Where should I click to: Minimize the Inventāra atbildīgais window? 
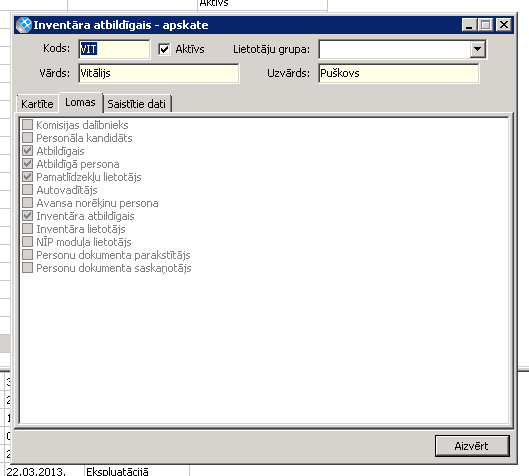[469, 25]
